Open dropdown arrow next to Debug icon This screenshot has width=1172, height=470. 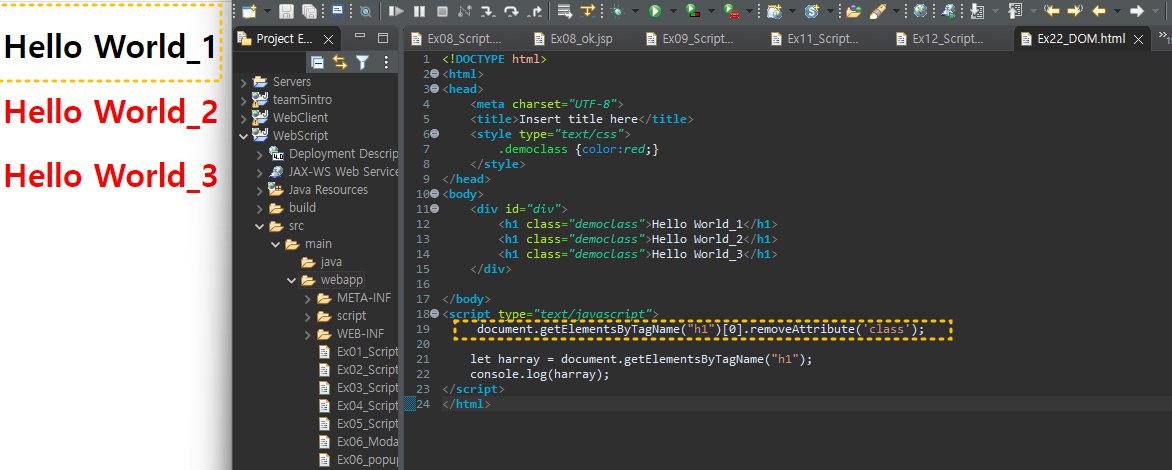click(635, 11)
